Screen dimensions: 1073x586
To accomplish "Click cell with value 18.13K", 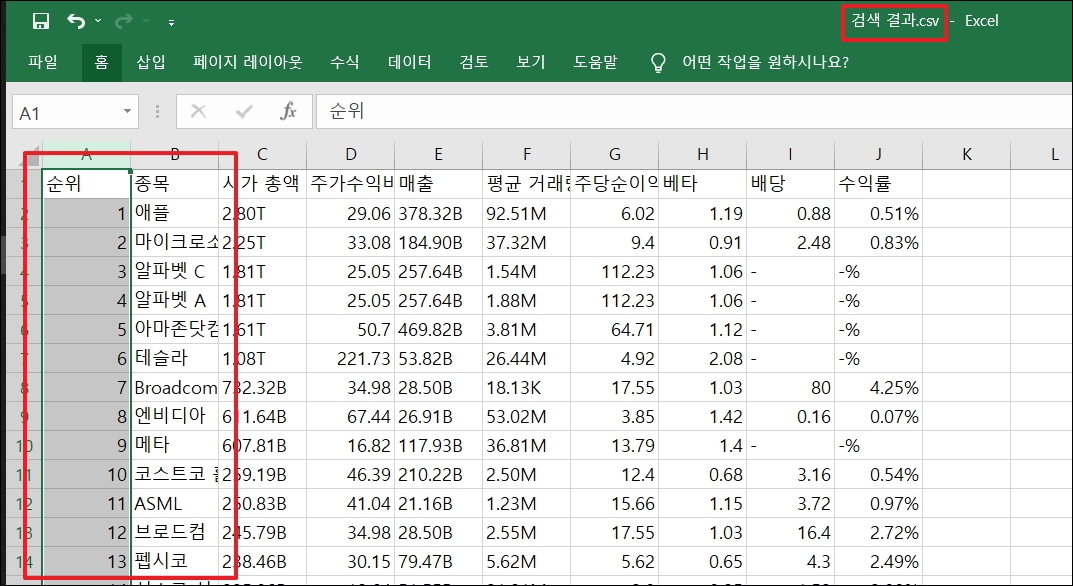I will [526, 387].
